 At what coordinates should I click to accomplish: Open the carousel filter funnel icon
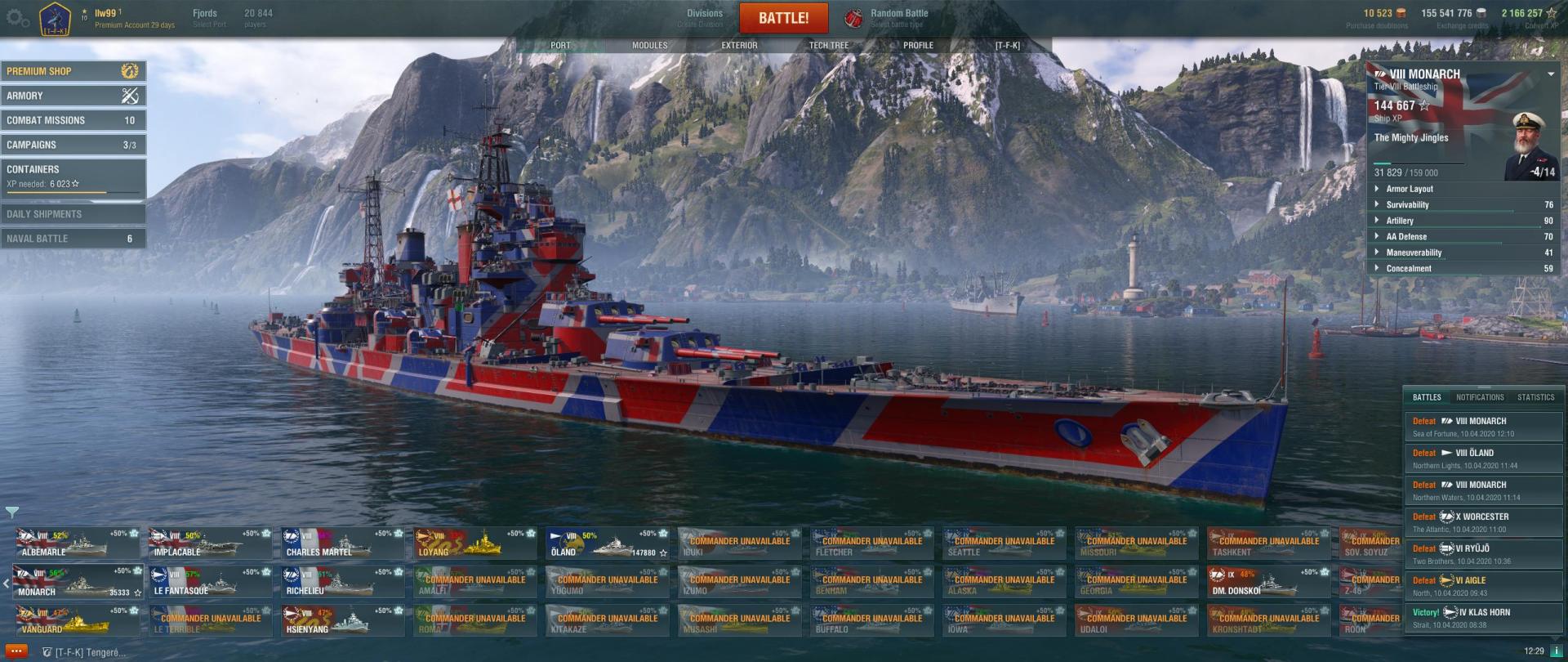pos(12,512)
